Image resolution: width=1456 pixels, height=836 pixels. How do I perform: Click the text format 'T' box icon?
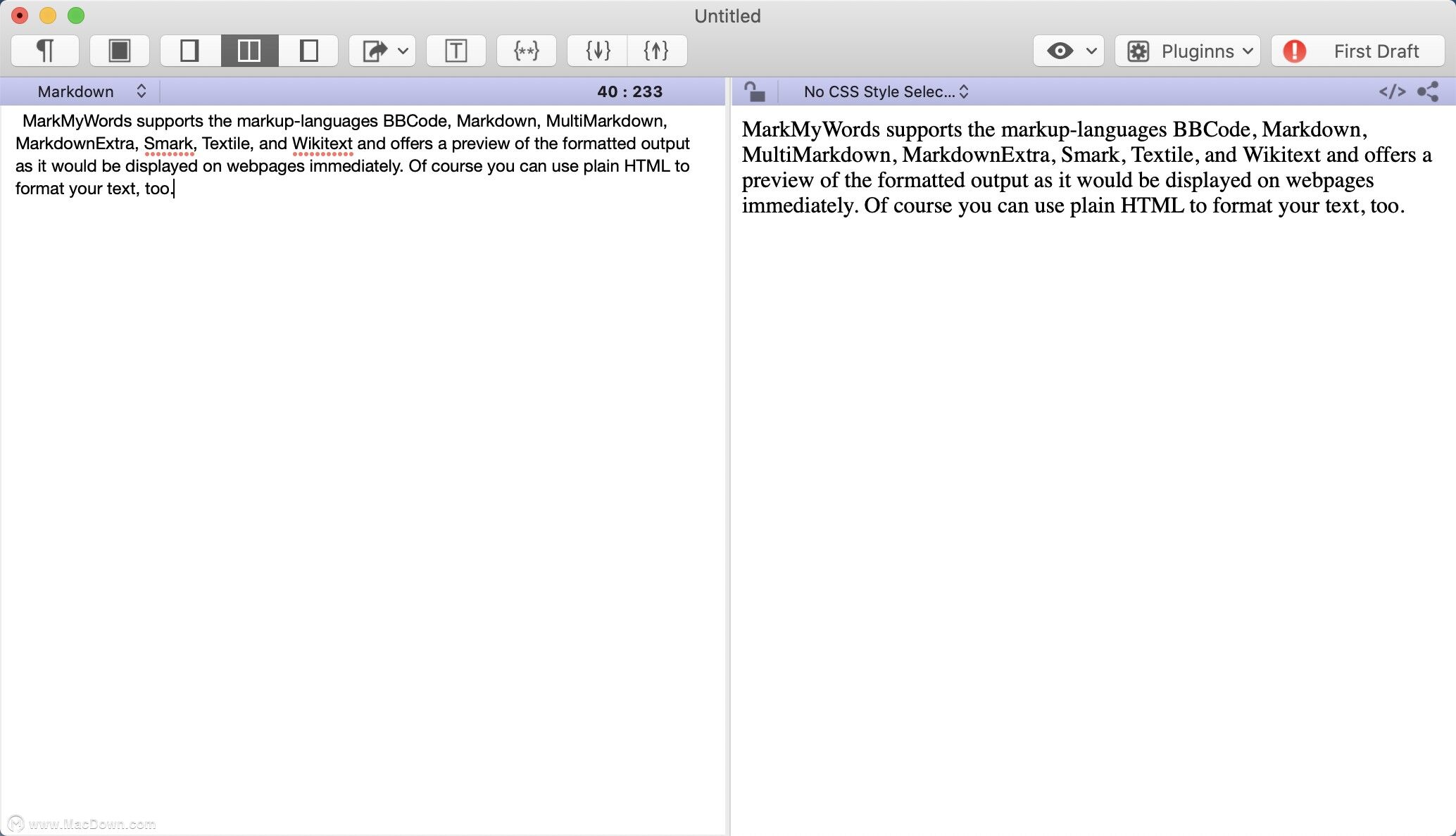(456, 51)
